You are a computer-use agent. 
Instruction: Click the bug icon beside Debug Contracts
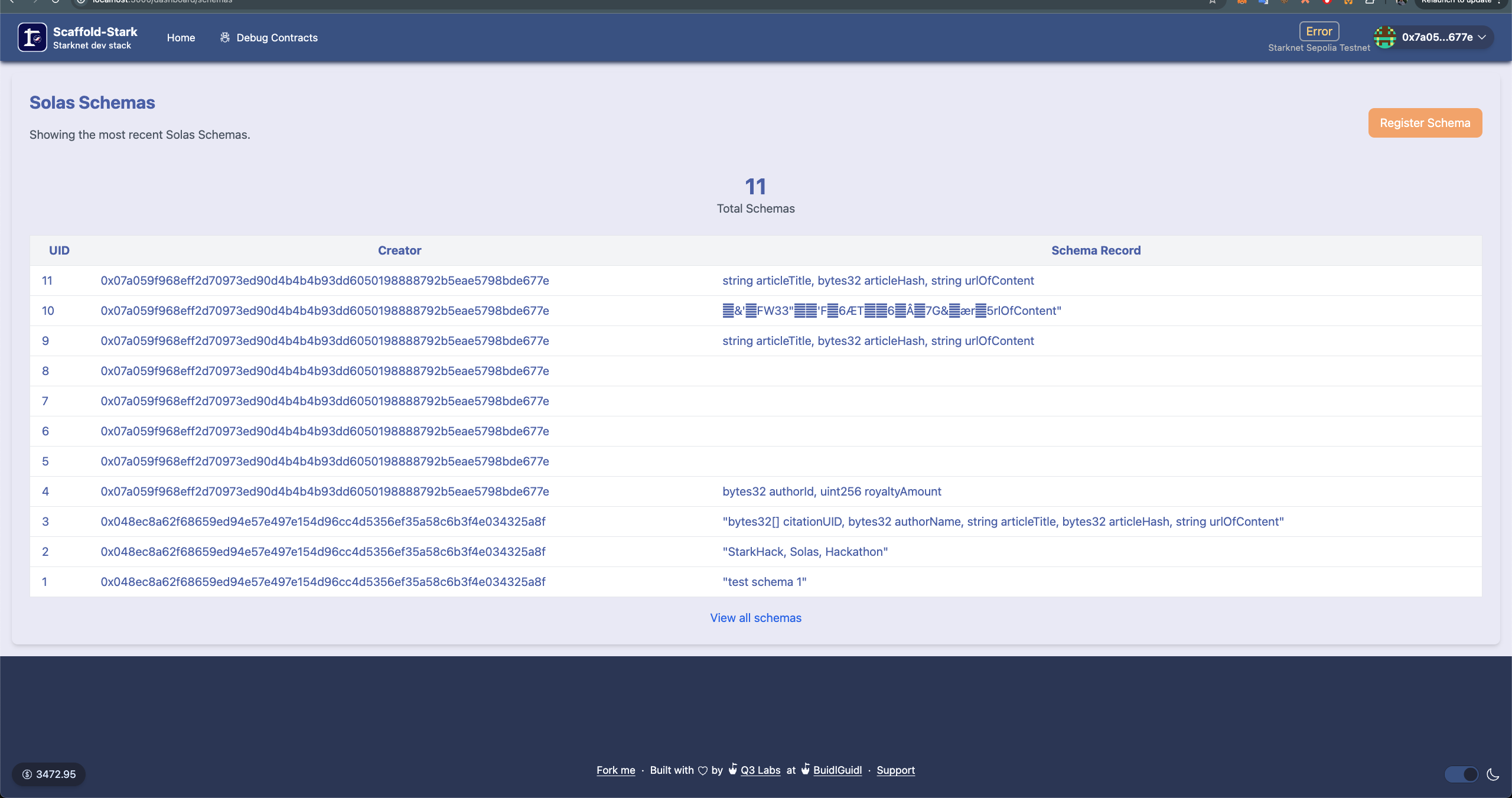[224, 37]
